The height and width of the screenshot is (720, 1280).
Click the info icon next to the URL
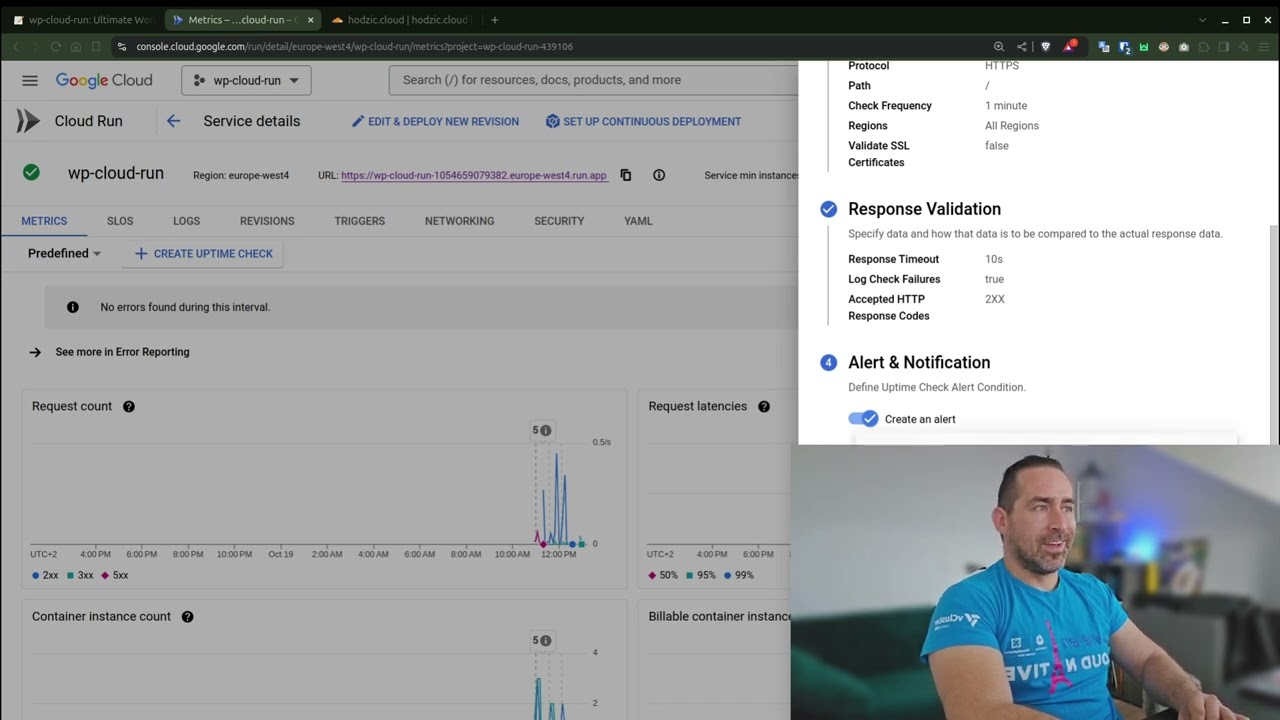pos(659,175)
